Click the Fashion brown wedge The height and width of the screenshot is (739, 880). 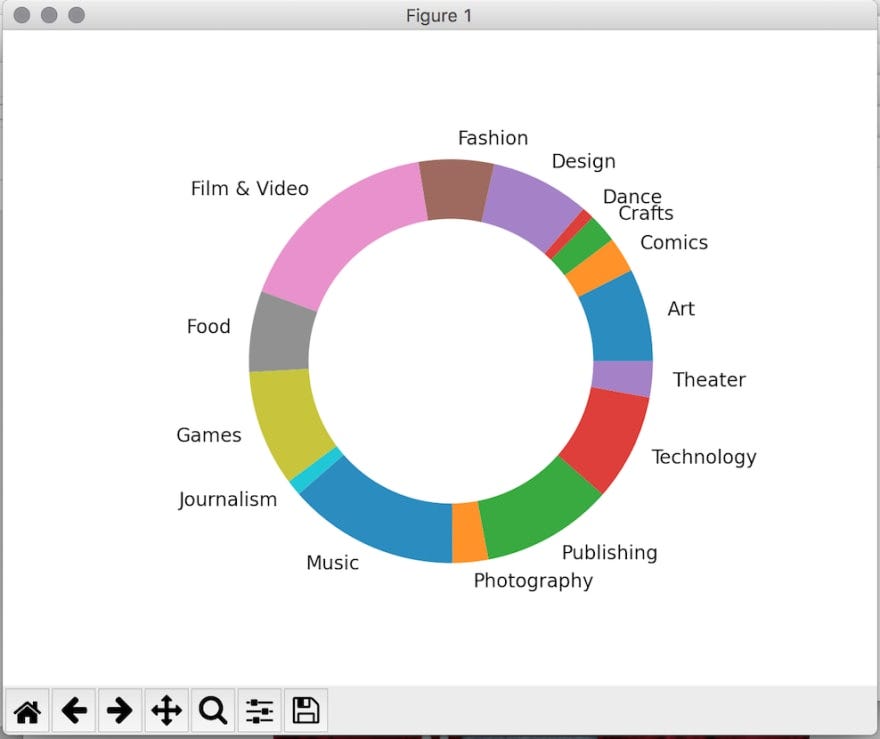[456, 190]
